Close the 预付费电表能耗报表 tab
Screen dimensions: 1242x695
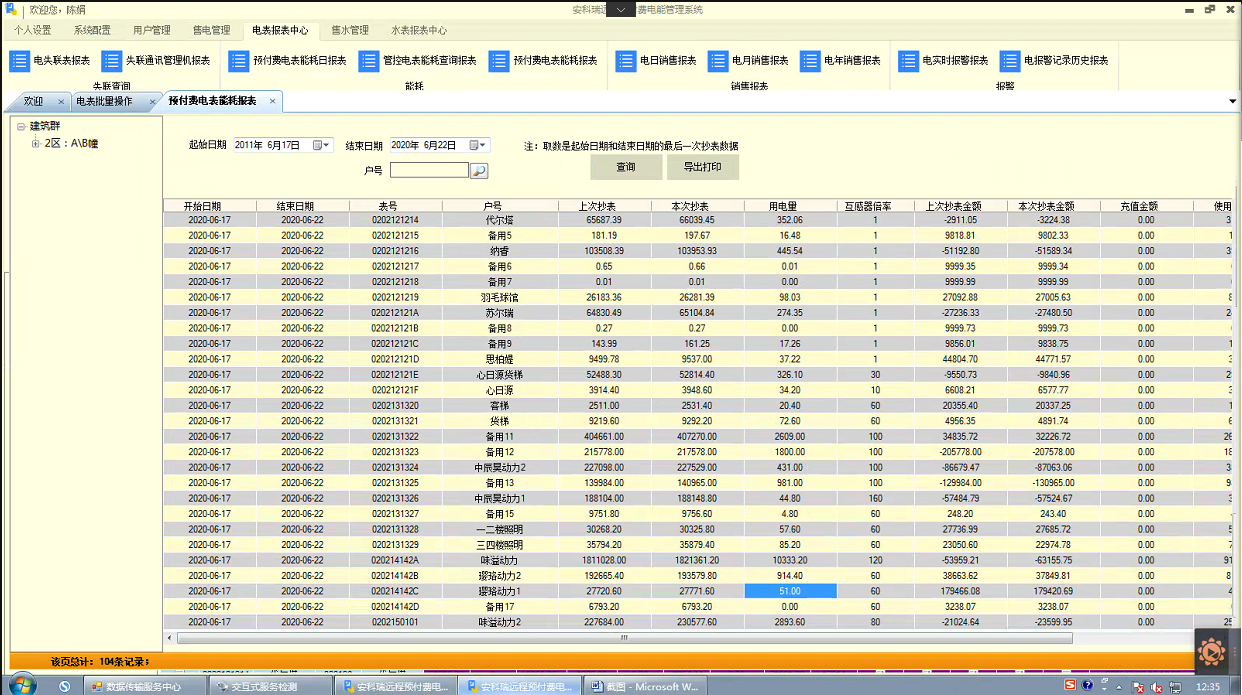point(272,102)
